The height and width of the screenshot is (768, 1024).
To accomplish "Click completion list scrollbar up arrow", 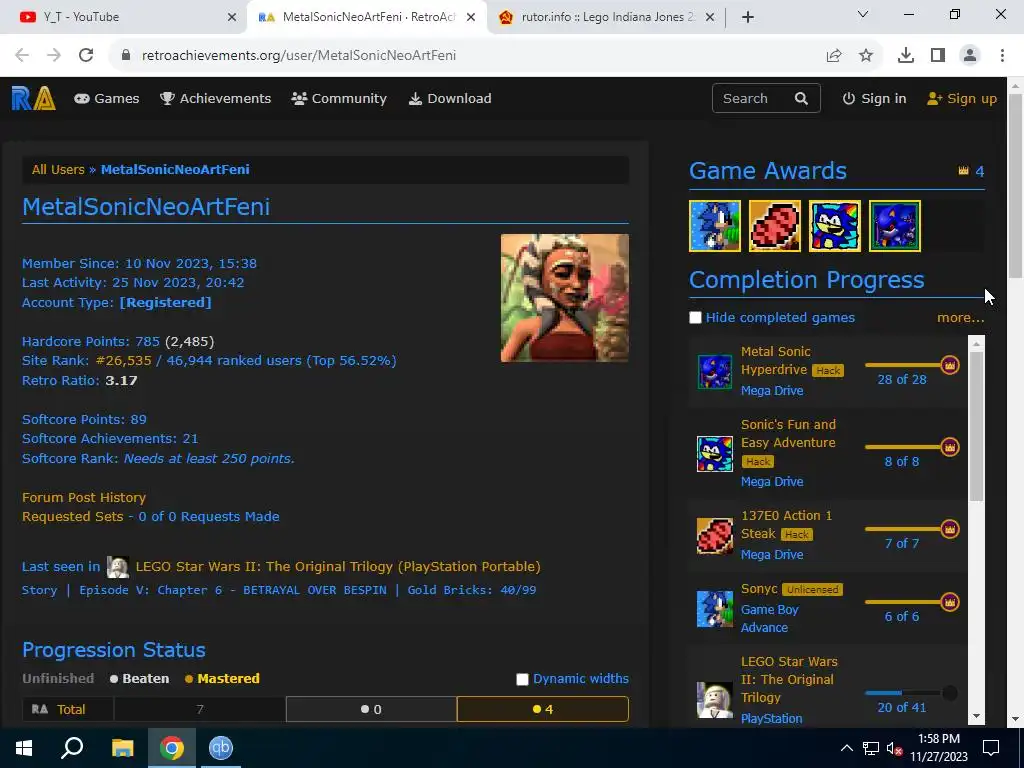I will 976,344.
